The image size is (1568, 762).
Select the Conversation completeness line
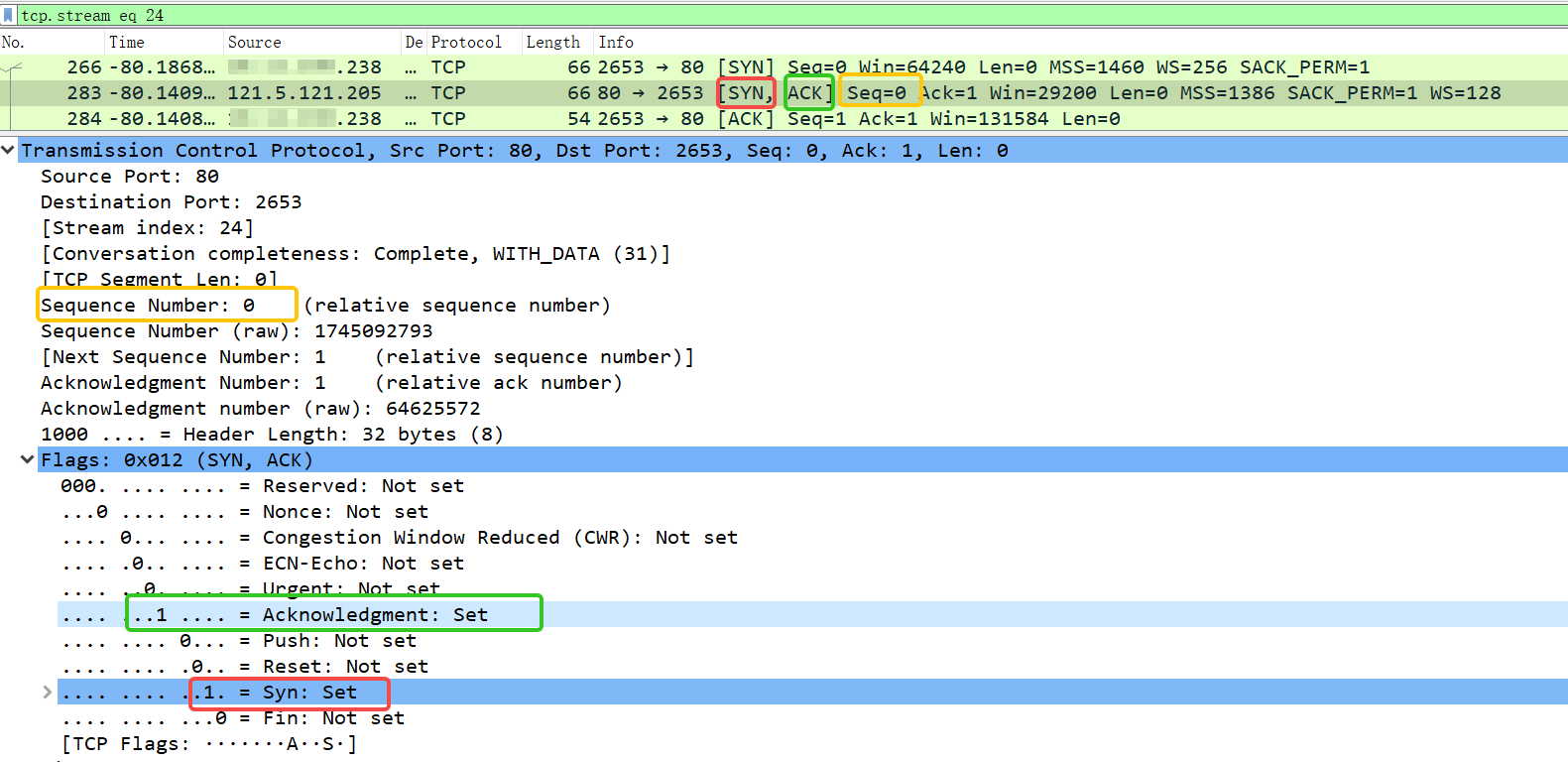tap(355, 253)
